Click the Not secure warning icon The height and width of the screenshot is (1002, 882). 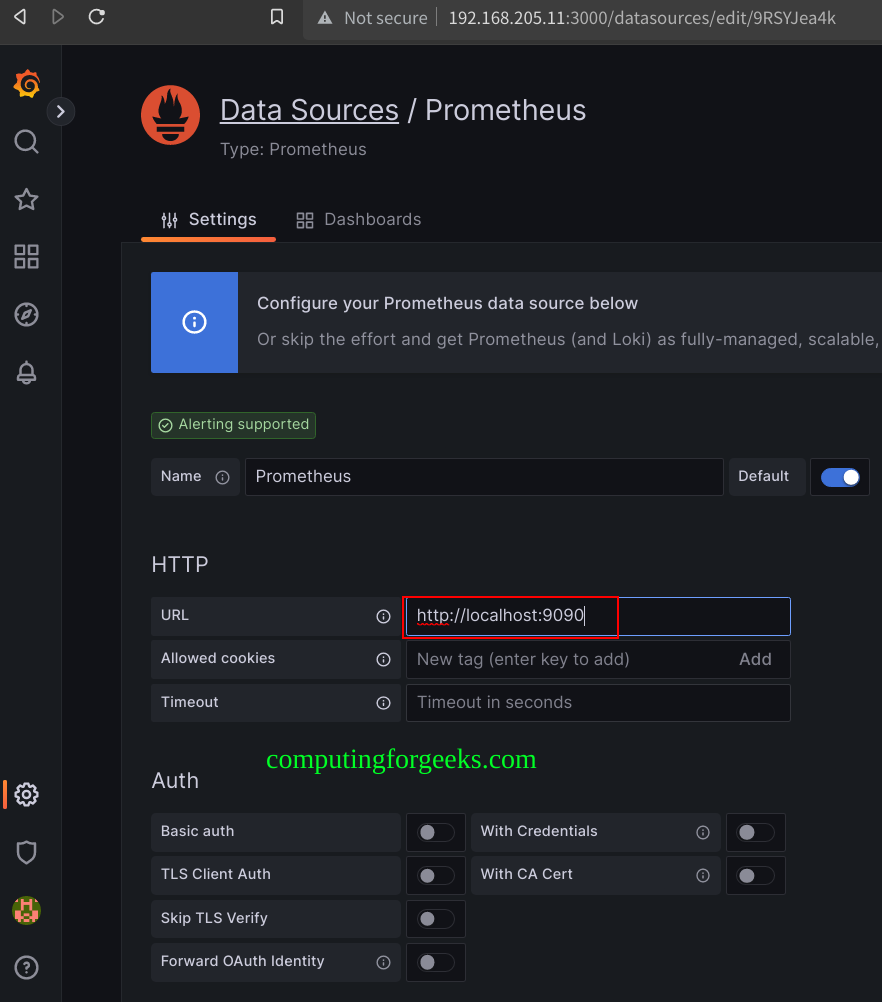click(325, 18)
